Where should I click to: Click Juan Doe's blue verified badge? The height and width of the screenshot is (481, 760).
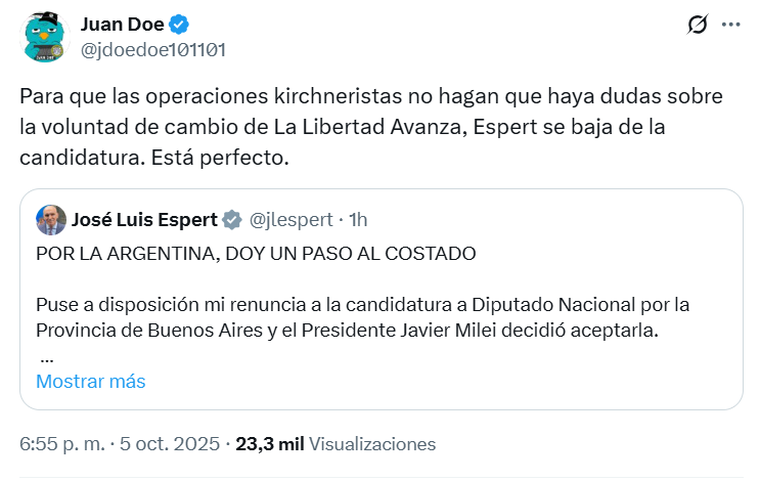(180, 25)
